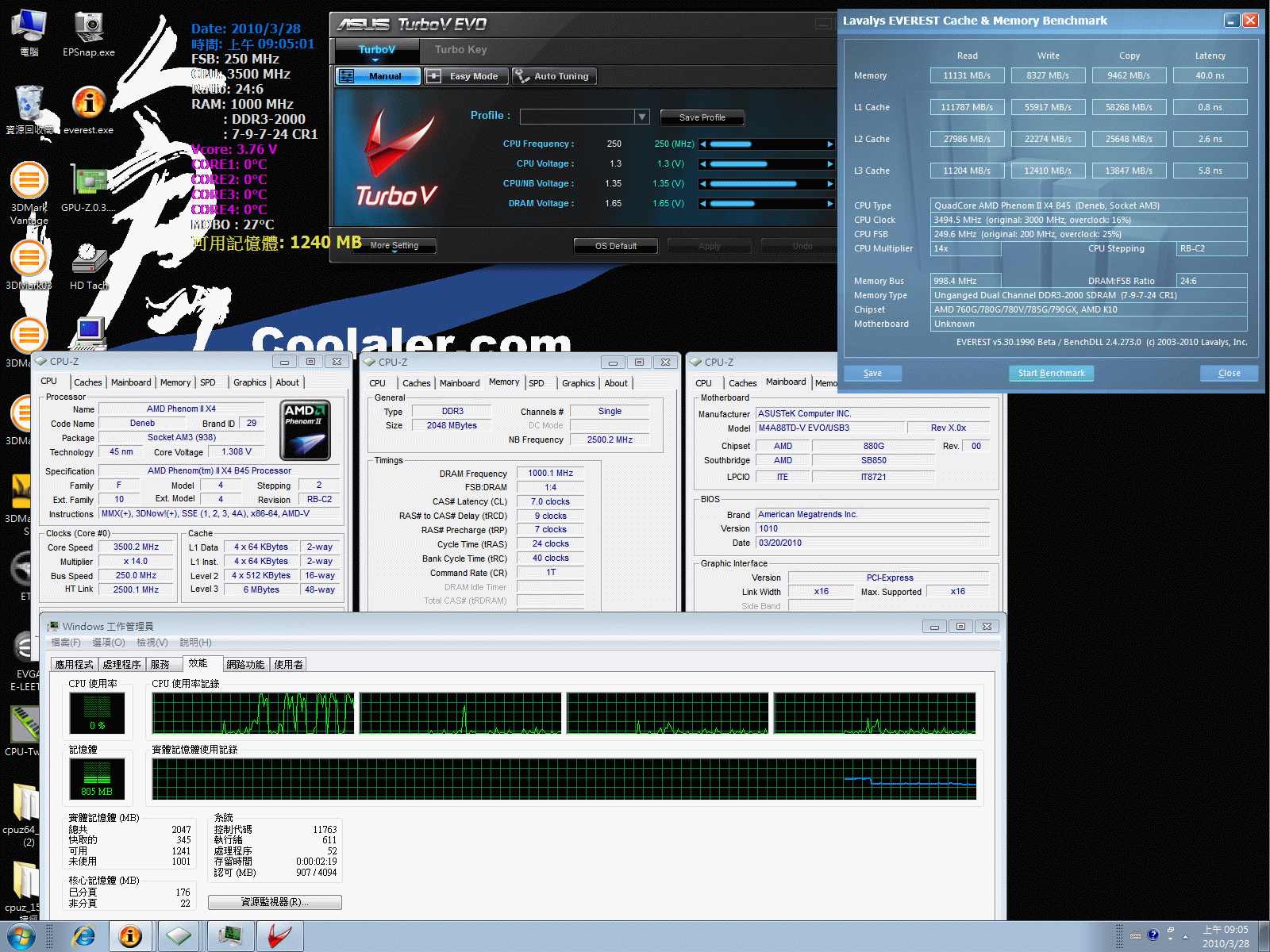Screen dimensions: 1270x952
Task: Click the Core Speed field 3500.2 MHz
Action: (136, 547)
